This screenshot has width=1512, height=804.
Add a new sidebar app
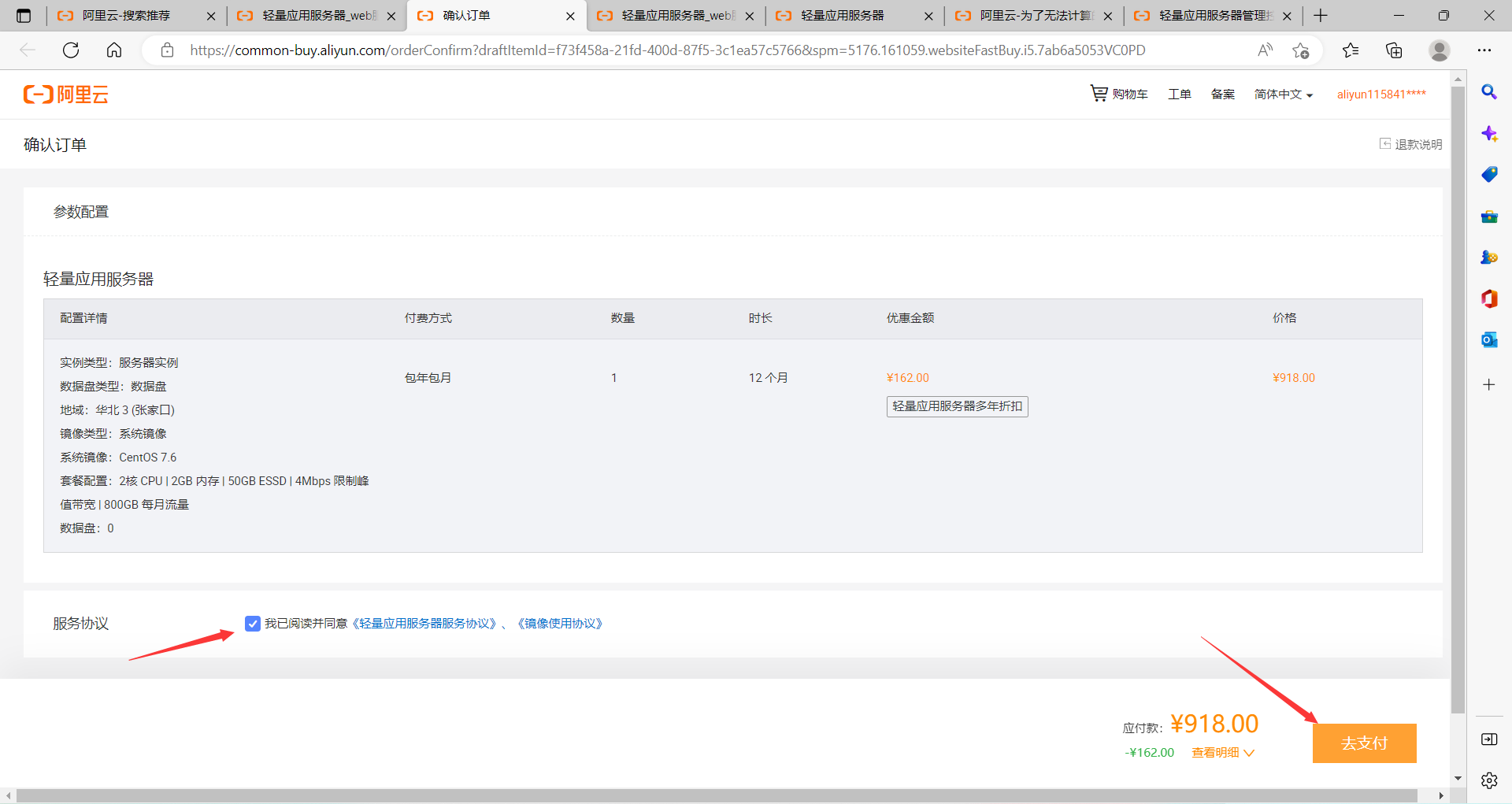click(x=1488, y=384)
